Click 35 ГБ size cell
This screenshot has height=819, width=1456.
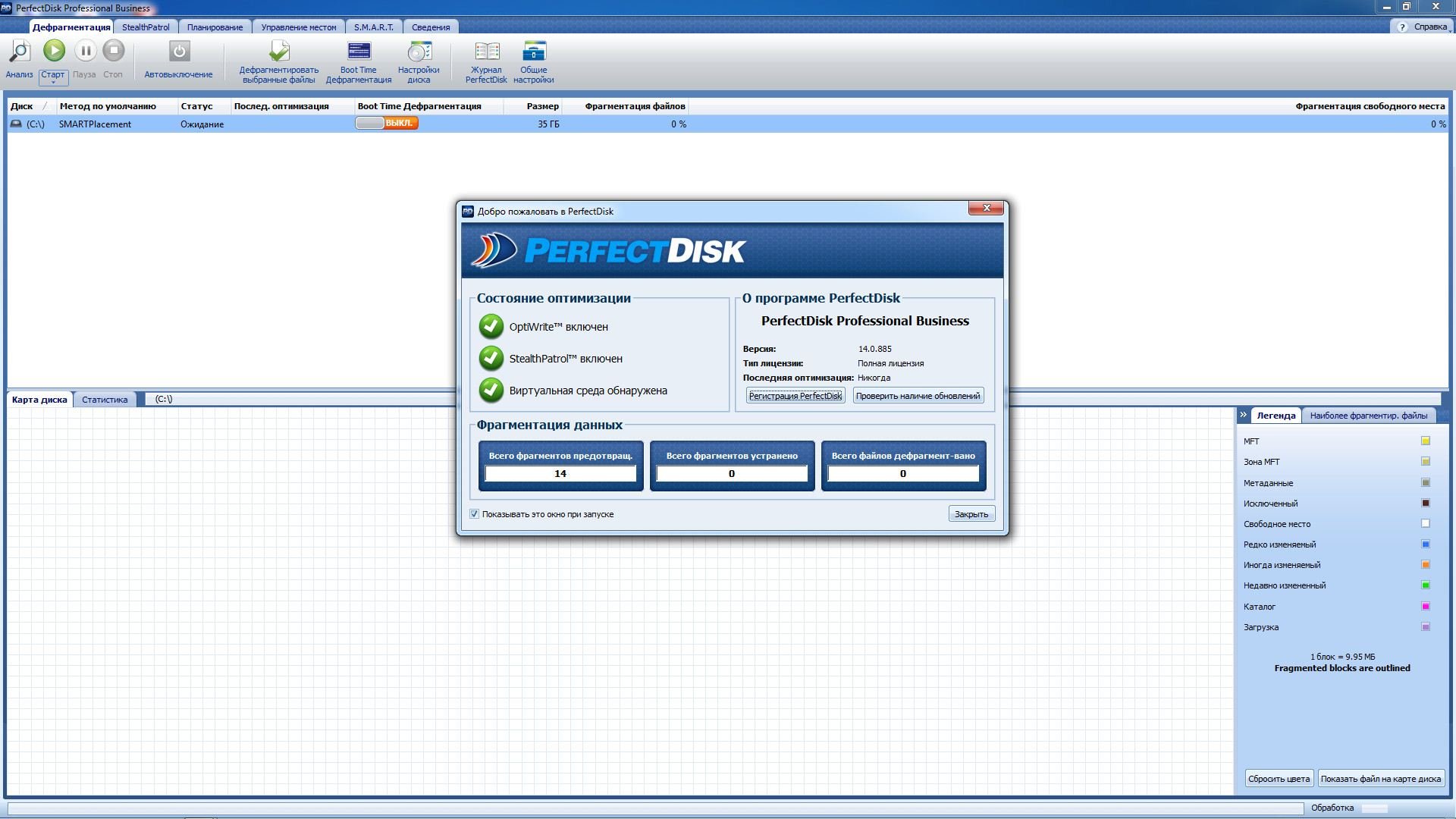pos(548,124)
